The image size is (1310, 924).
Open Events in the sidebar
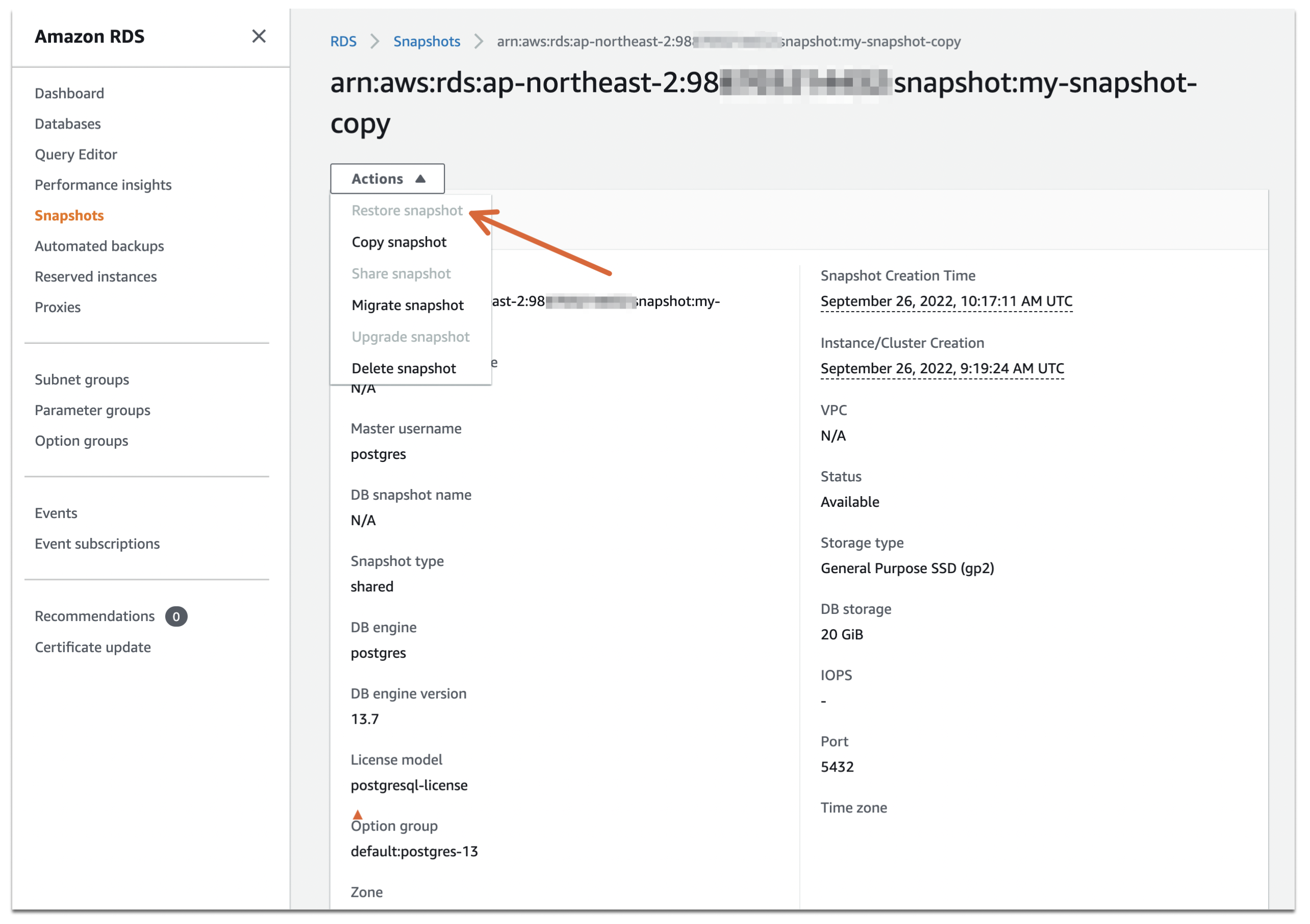coord(56,514)
